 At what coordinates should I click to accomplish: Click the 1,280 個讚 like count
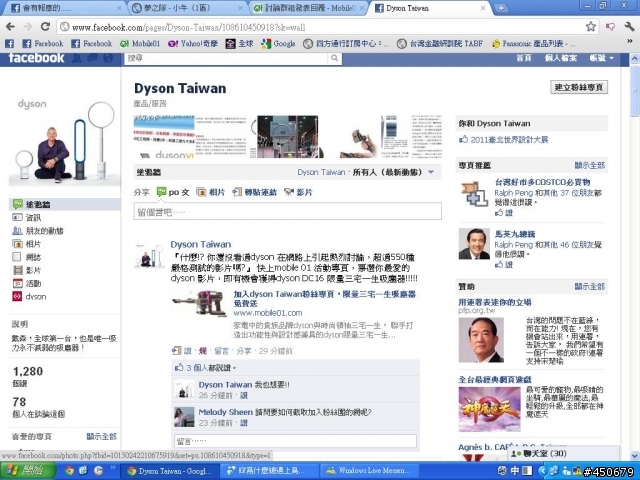(27, 376)
